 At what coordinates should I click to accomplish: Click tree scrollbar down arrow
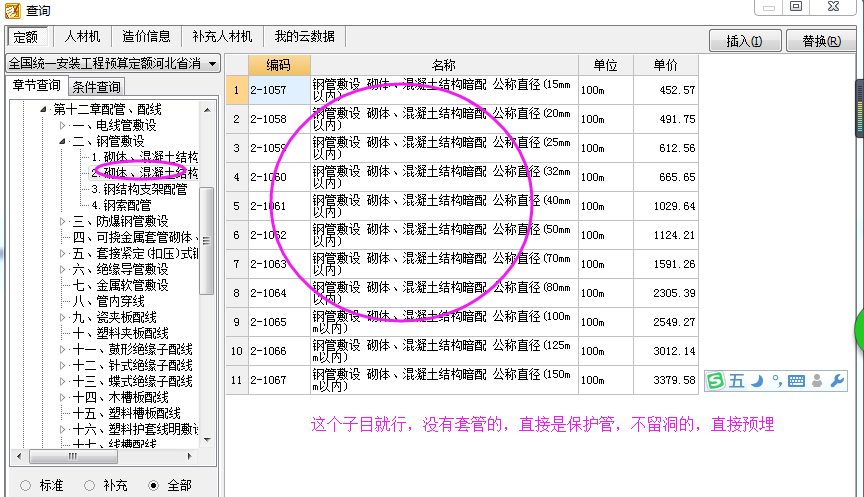click(207, 439)
